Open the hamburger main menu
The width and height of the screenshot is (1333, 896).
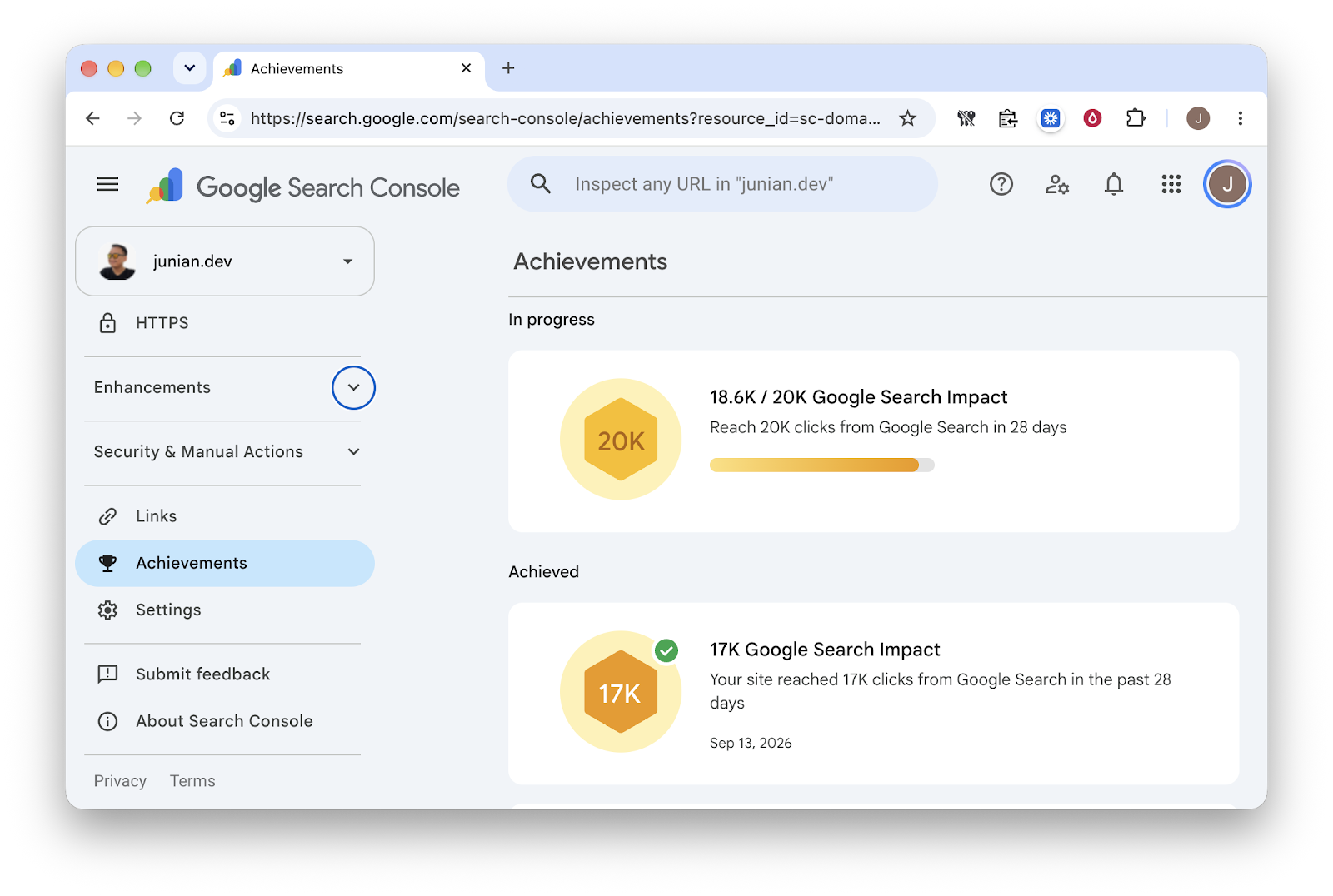point(107,184)
